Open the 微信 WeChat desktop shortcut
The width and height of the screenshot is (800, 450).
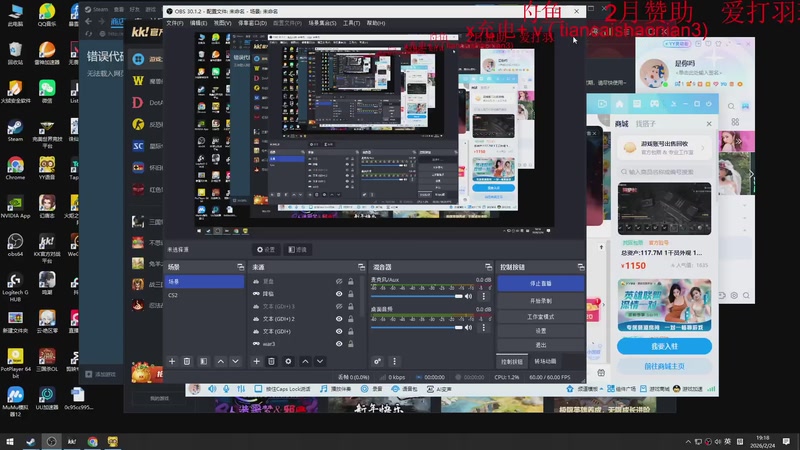[46, 92]
